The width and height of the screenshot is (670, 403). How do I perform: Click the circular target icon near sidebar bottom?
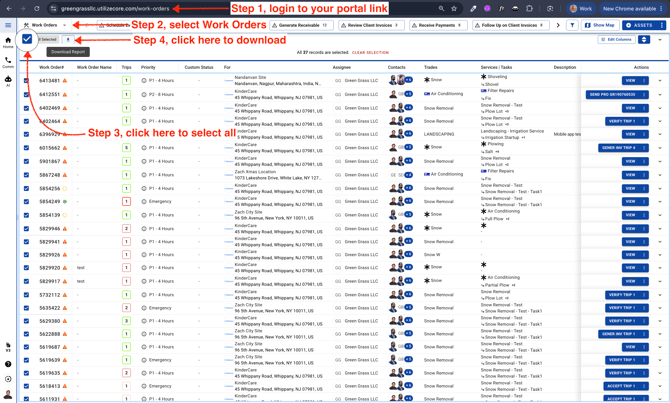pos(8,379)
